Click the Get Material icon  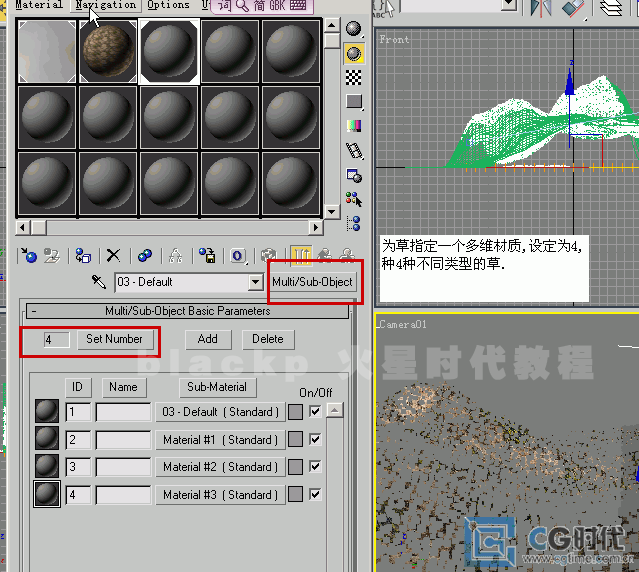[x=29, y=256]
